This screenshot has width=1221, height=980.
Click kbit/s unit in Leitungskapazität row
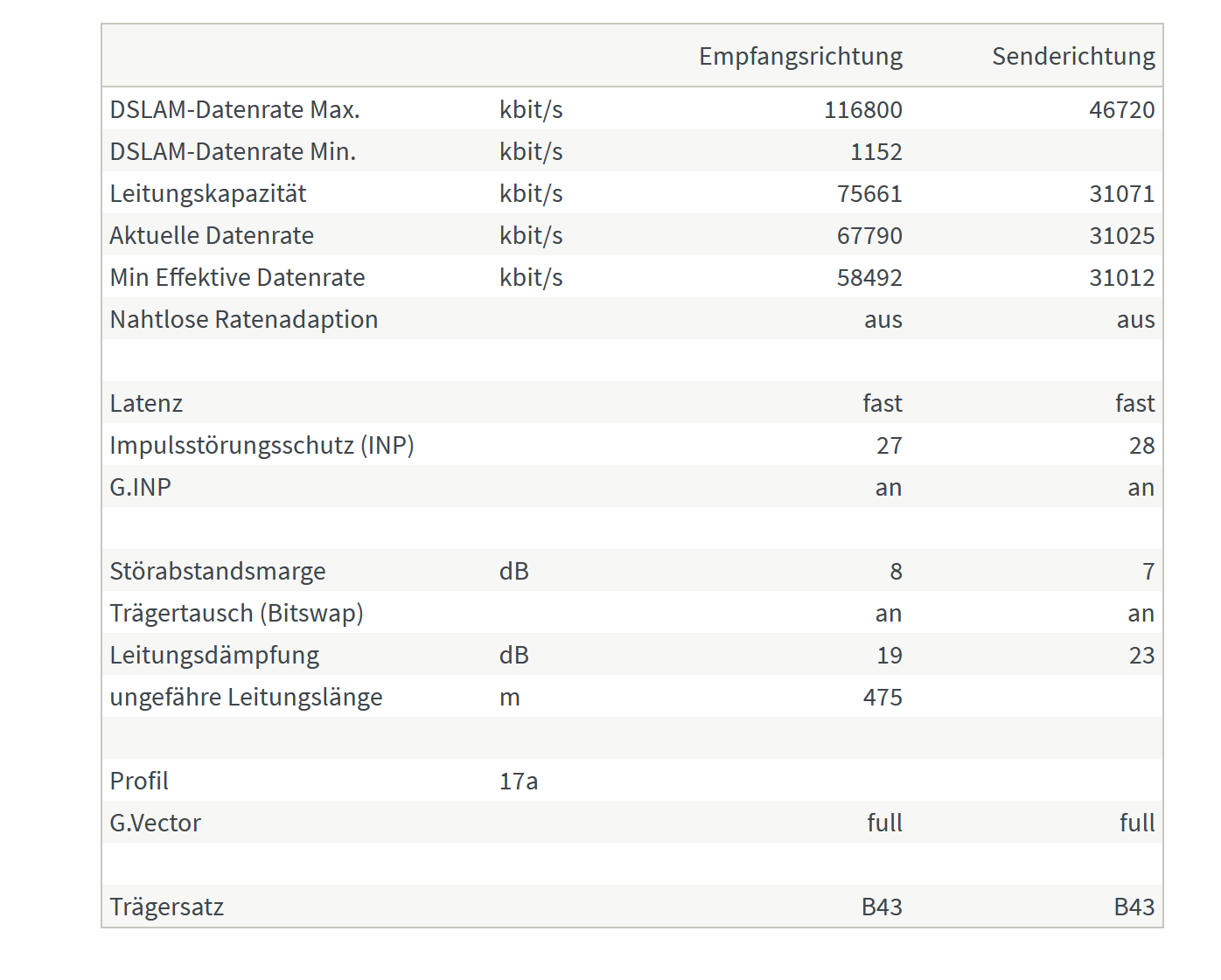[531, 193]
